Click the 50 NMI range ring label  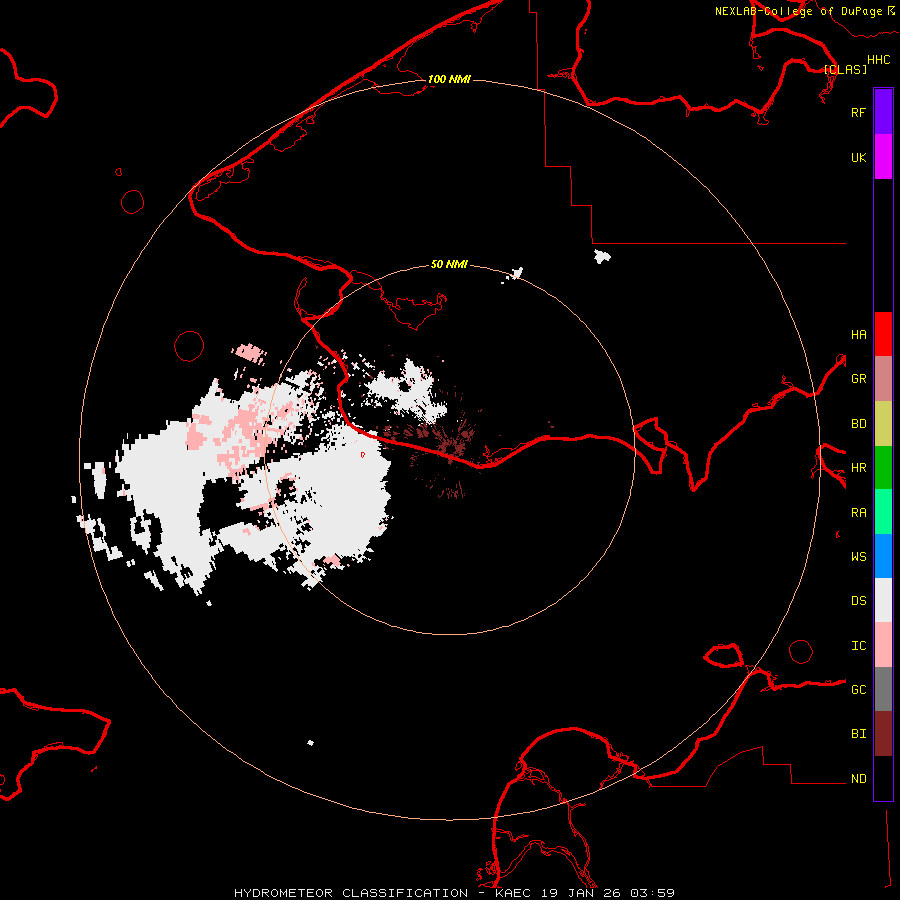point(449,264)
